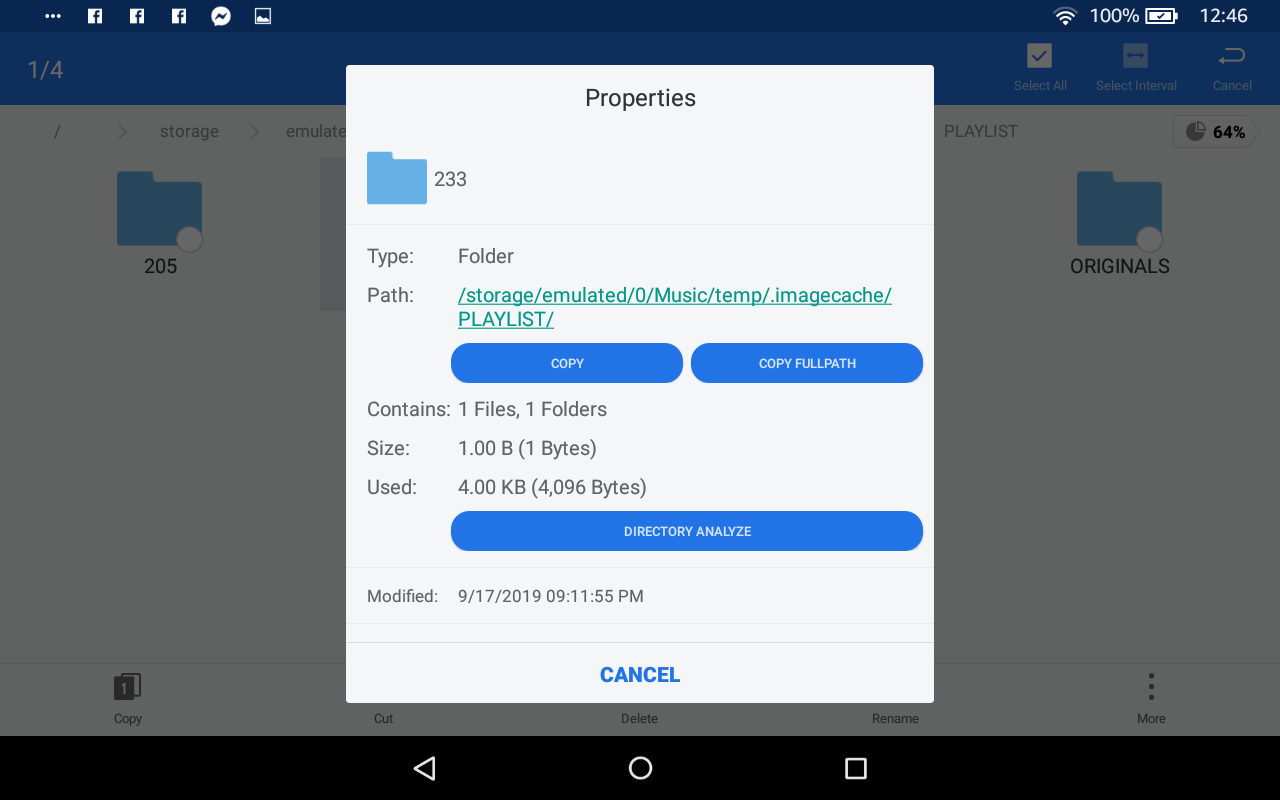Tap the Copy icon in bottom bar
The image size is (1280, 800).
[127, 687]
